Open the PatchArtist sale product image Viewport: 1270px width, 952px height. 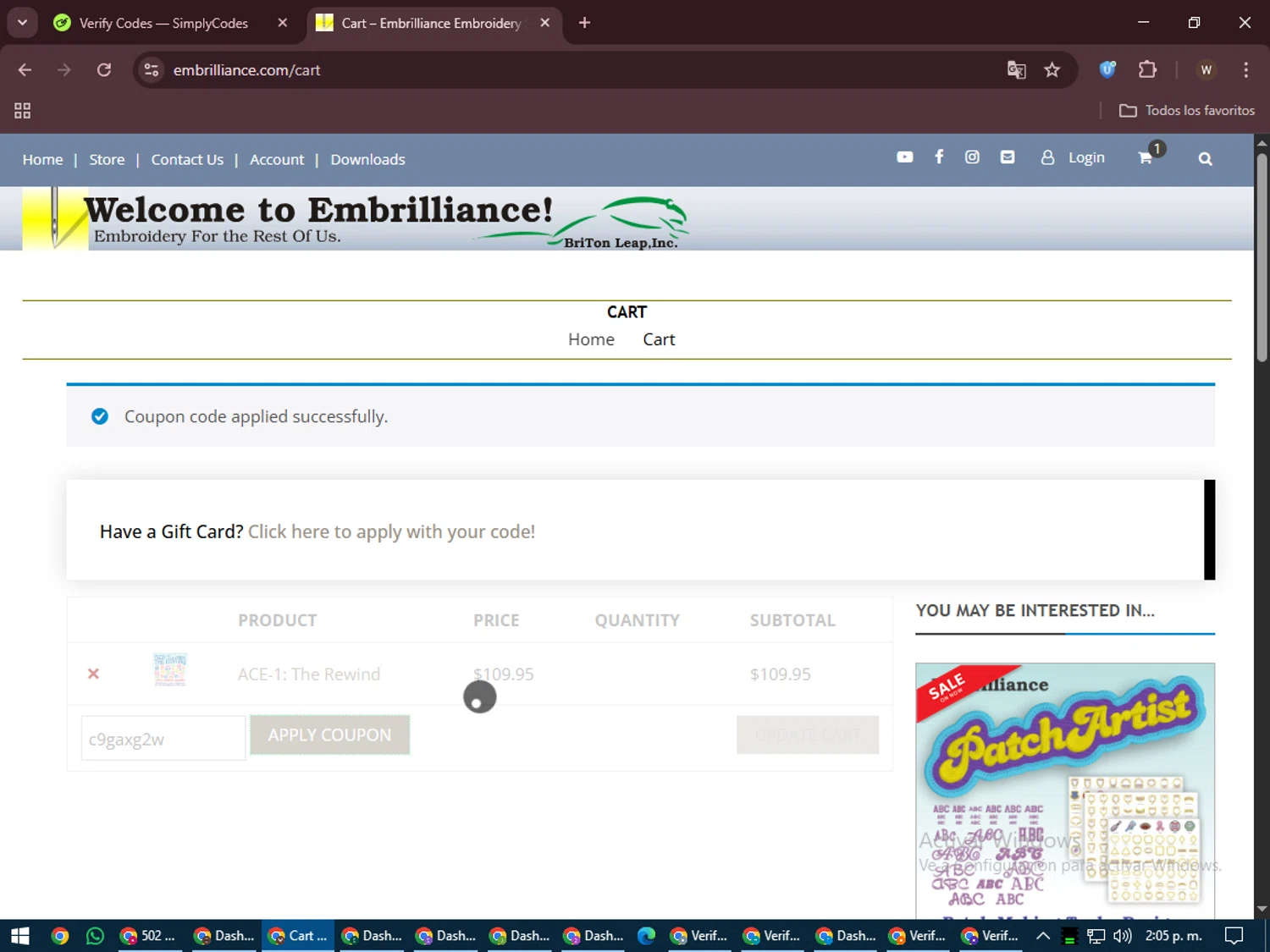(1065, 790)
